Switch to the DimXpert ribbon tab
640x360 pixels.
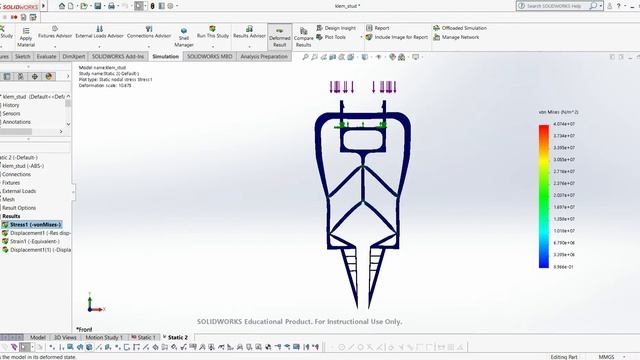click(x=73, y=56)
